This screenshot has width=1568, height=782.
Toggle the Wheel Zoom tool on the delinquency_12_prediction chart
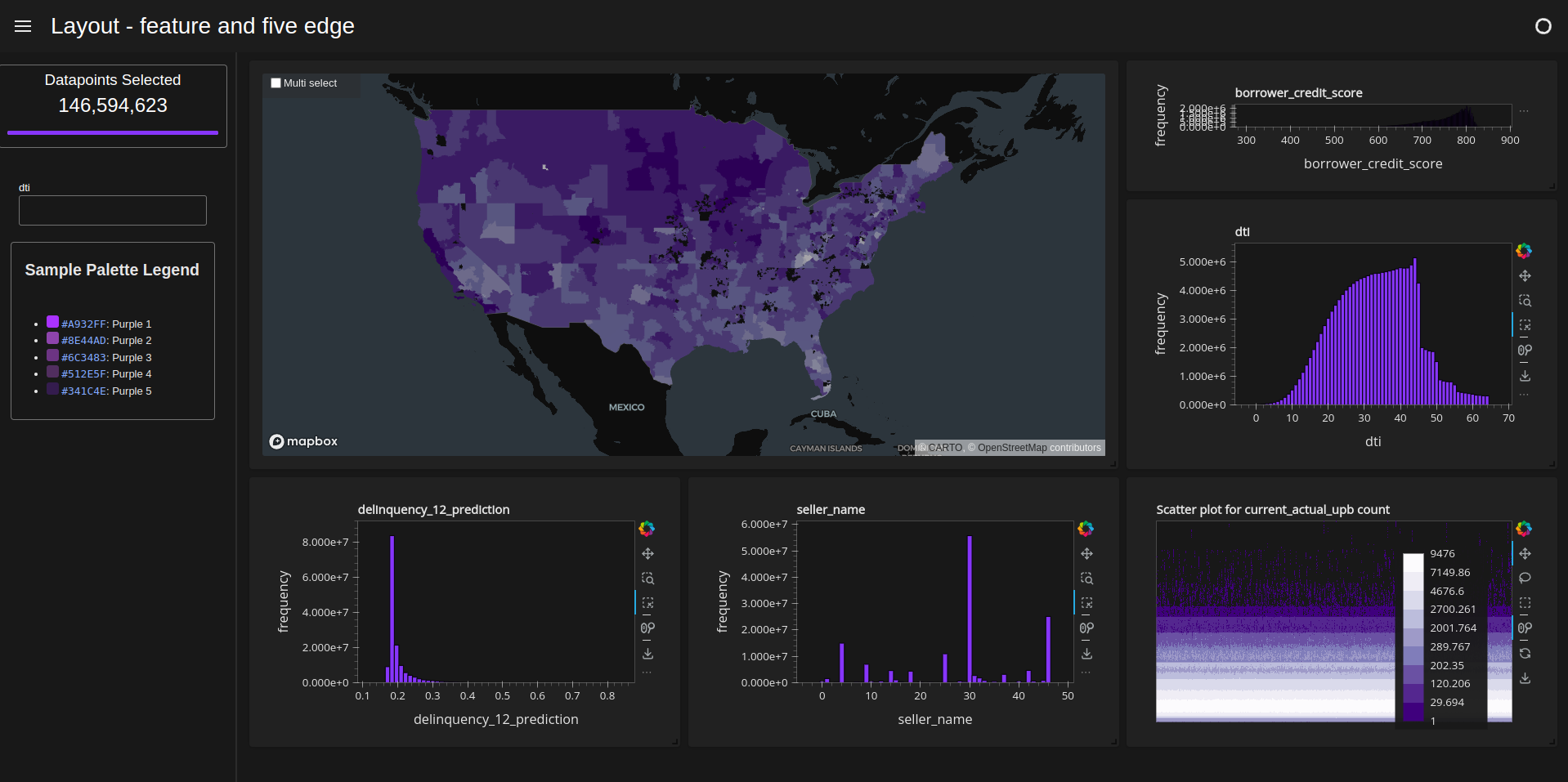coord(647,628)
